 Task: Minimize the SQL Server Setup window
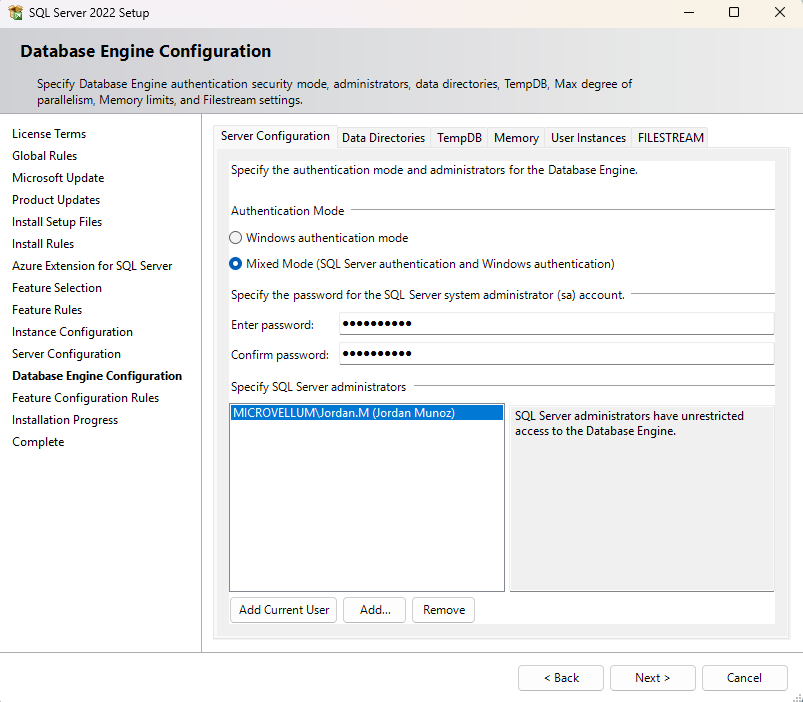point(688,13)
